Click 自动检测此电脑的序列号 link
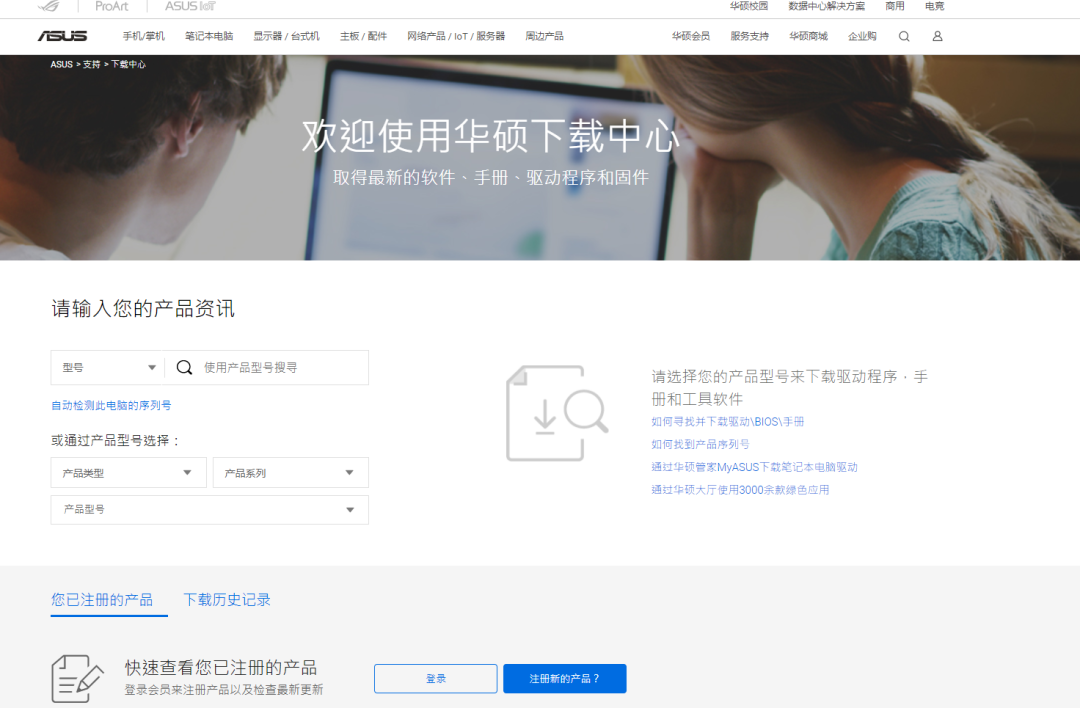1080x708 pixels. pos(111,406)
